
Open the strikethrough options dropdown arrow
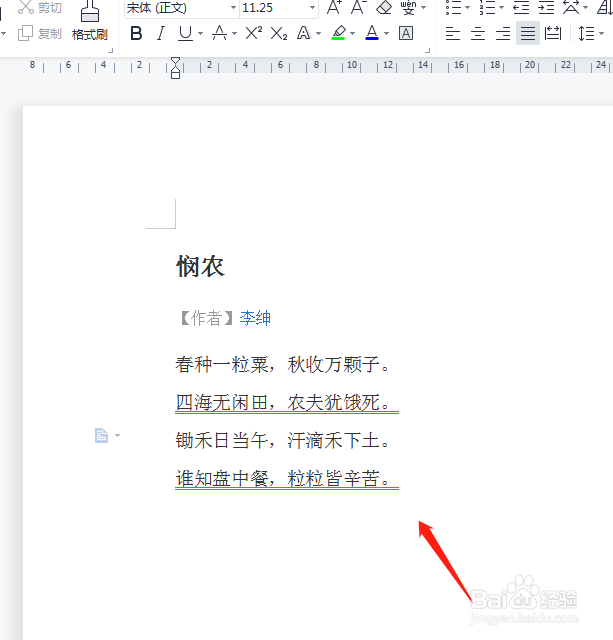[235, 33]
